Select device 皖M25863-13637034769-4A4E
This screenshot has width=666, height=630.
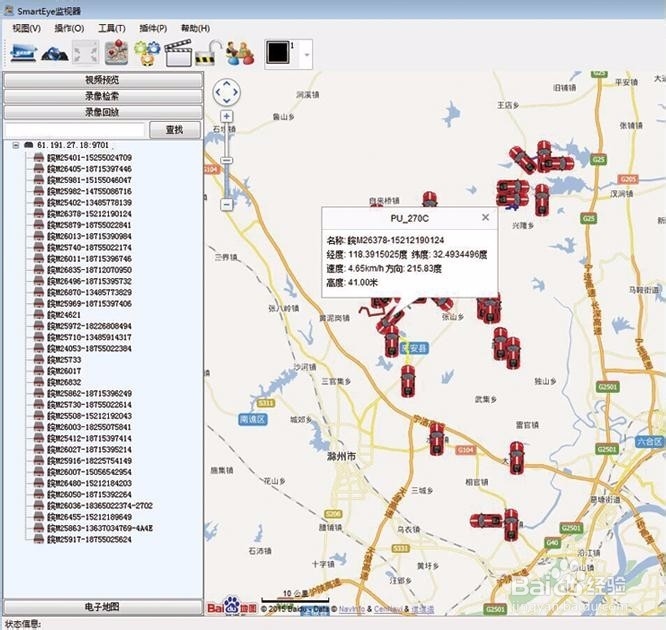tap(100, 528)
